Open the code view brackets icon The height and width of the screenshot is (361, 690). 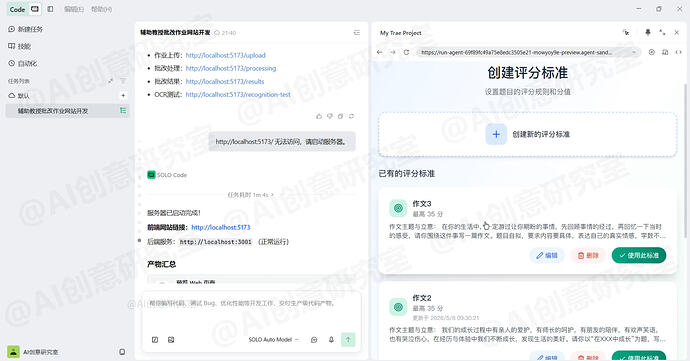[678, 52]
